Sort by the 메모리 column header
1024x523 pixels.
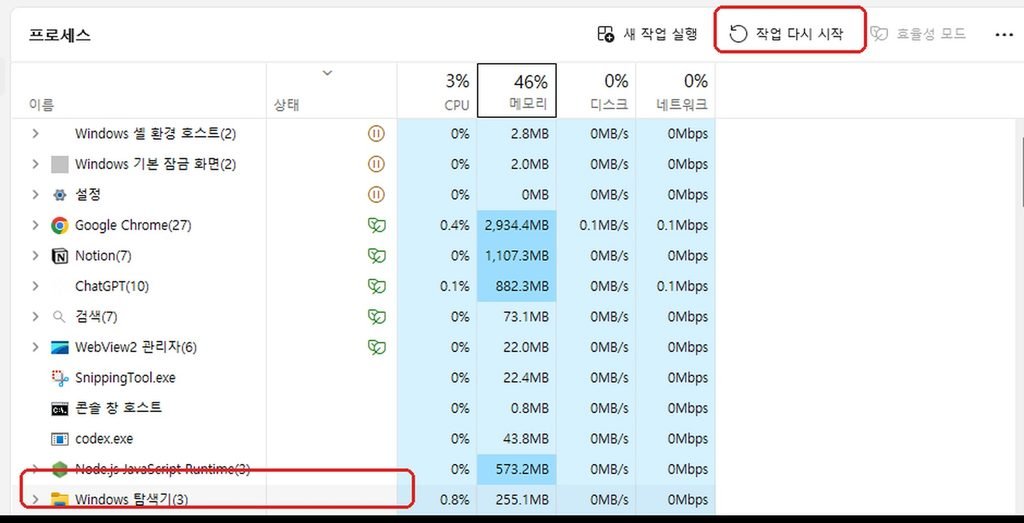point(517,91)
